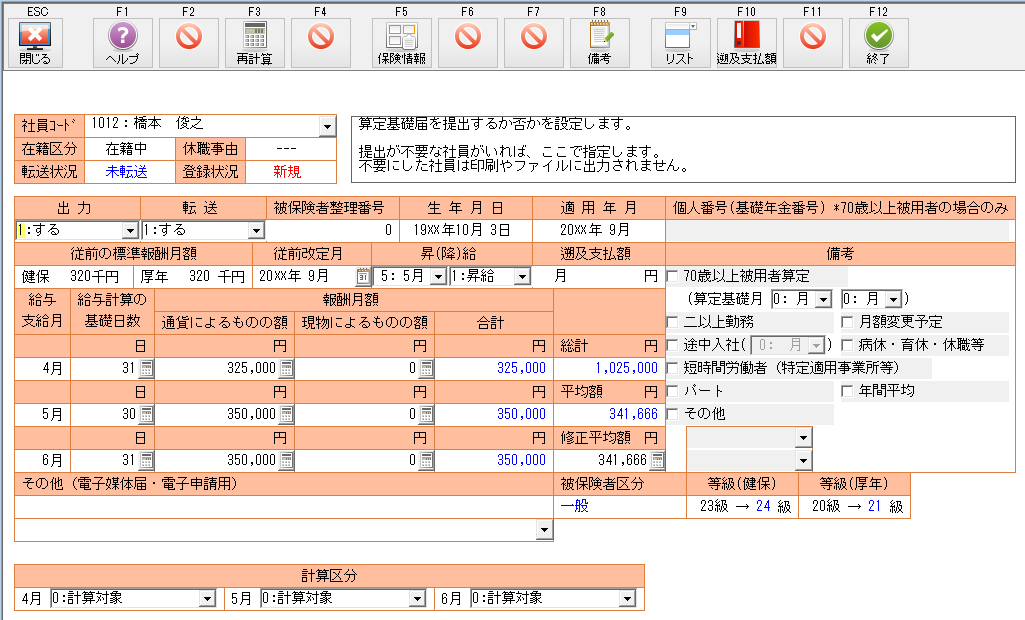Check 70歳以上被用者算定 checkbox

pyautogui.click(x=673, y=276)
